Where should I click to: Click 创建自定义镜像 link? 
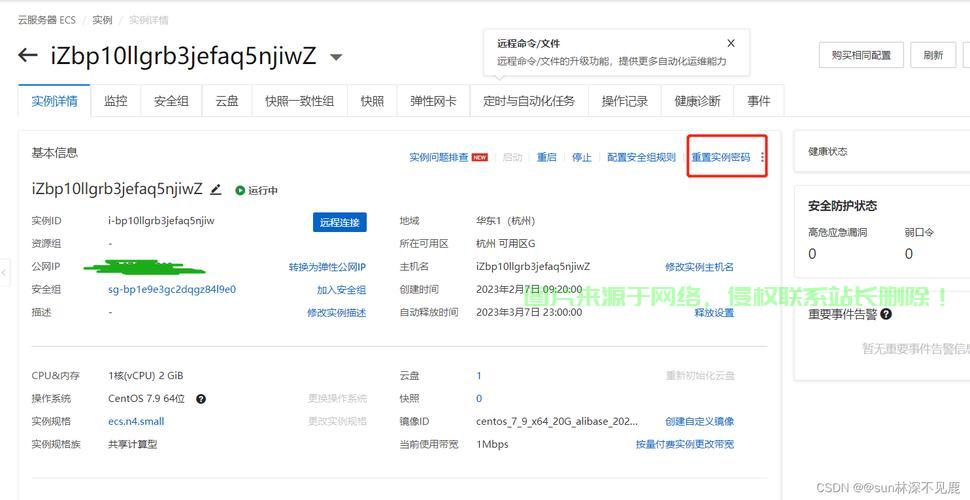[x=700, y=421]
